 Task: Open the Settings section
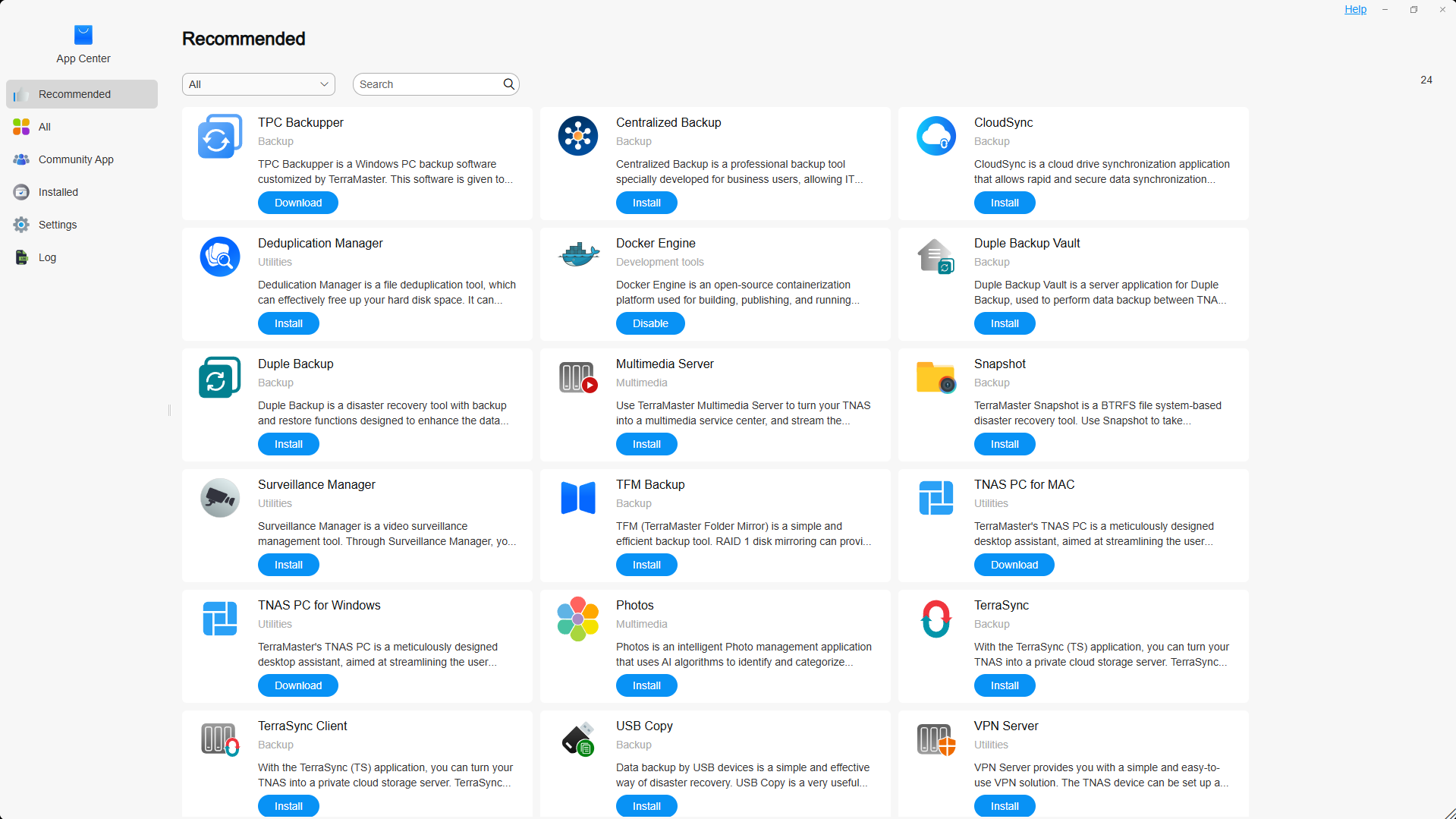click(82, 225)
